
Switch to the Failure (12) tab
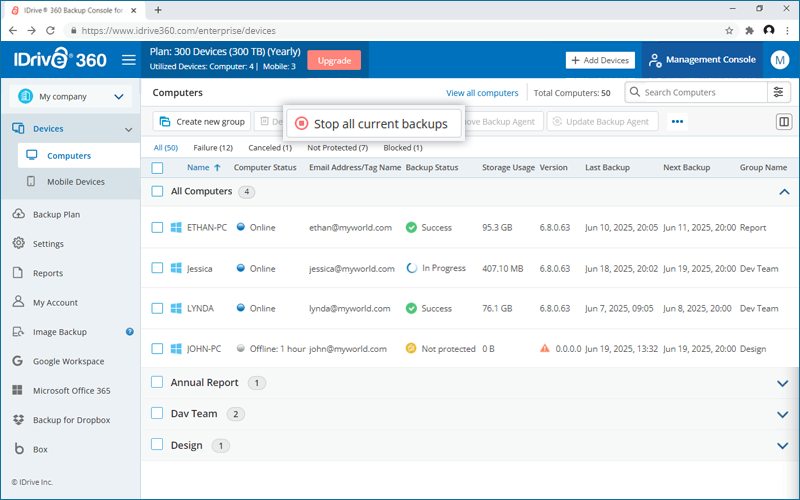pos(213,148)
